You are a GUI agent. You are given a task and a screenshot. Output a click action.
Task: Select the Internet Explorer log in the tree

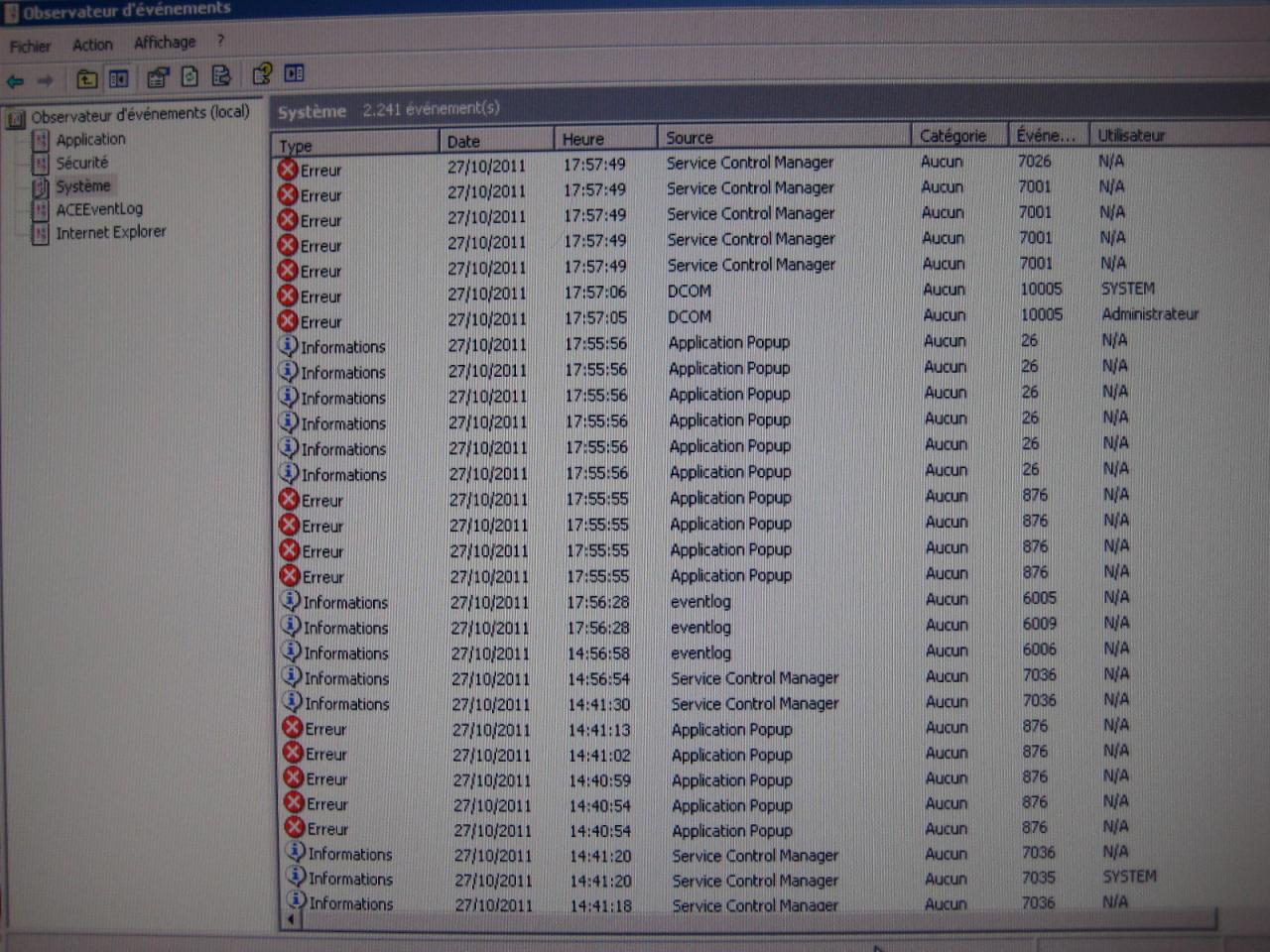click(x=111, y=232)
